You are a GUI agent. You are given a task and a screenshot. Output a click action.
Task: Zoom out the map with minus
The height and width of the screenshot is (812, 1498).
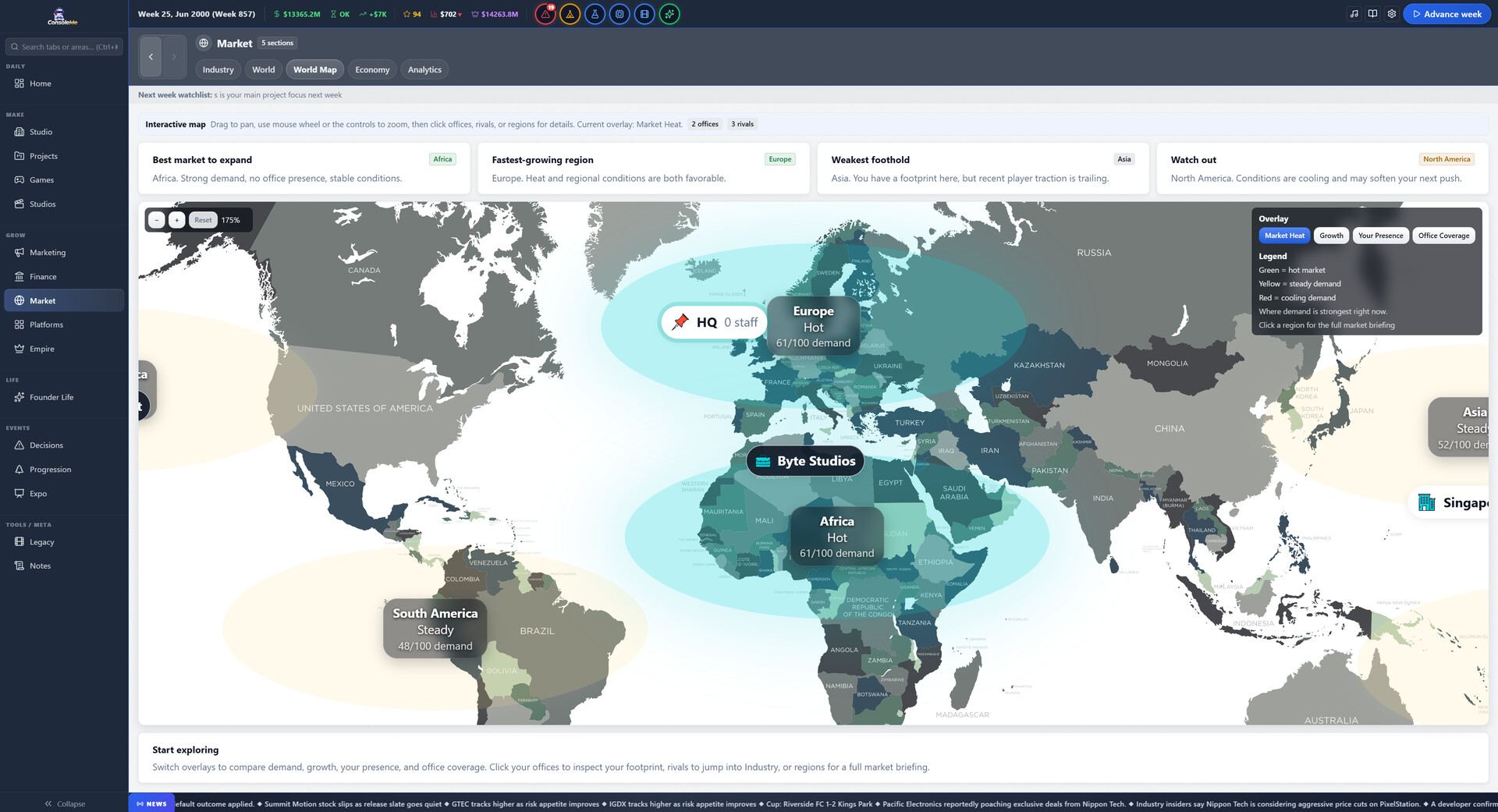[x=157, y=221]
